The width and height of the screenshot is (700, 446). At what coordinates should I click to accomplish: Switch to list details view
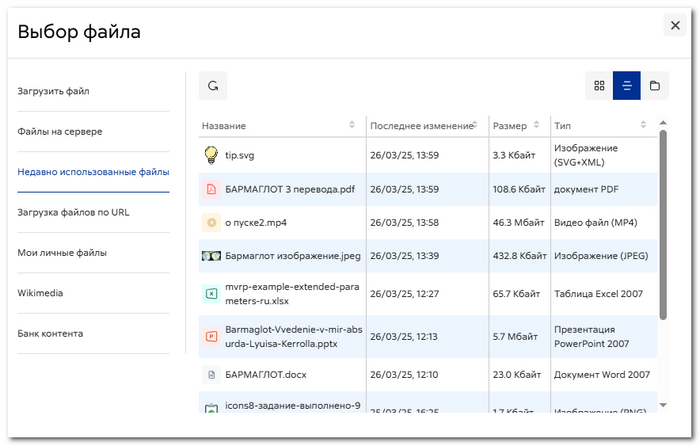click(x=626, y=86)
